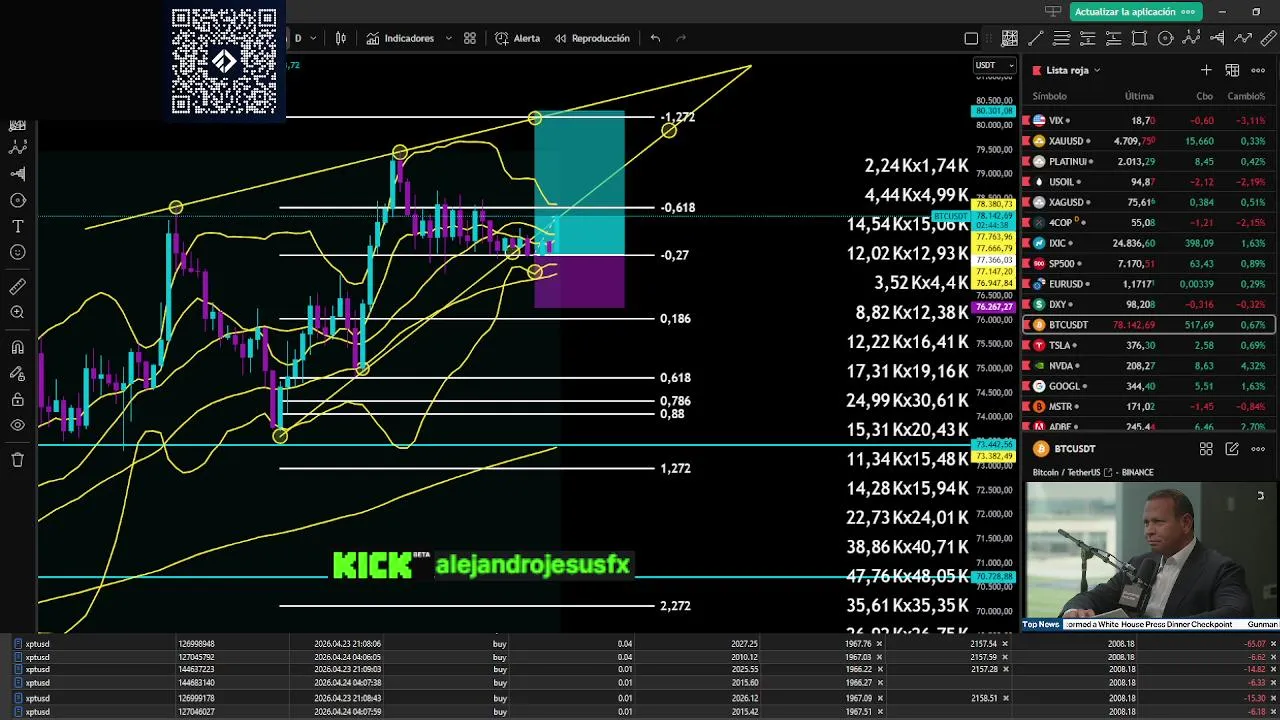Click Actualizar la aplicación button
1280x720 pixels.
[1134, 12]
